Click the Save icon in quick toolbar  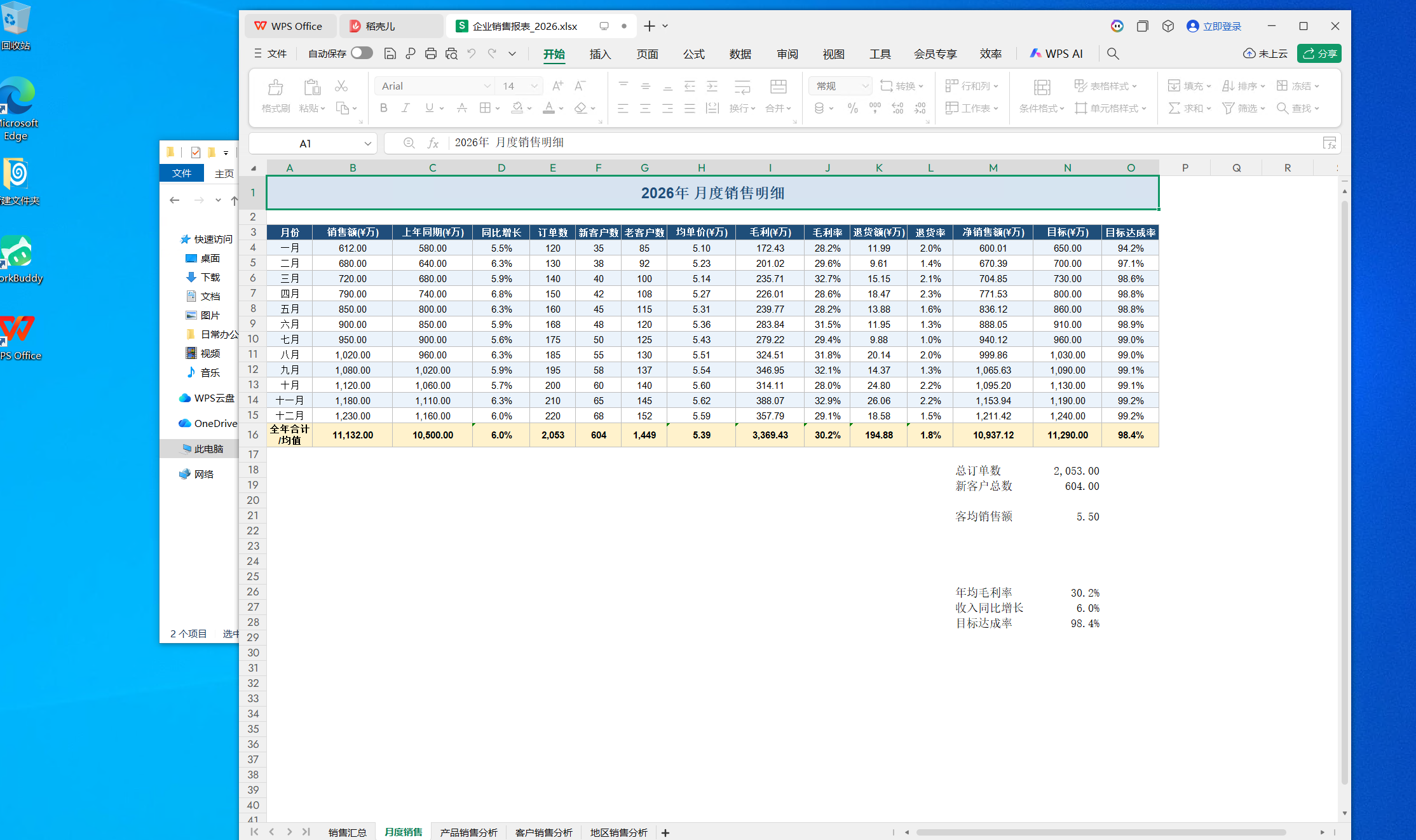pyautogui.click(x=390, y=53)
